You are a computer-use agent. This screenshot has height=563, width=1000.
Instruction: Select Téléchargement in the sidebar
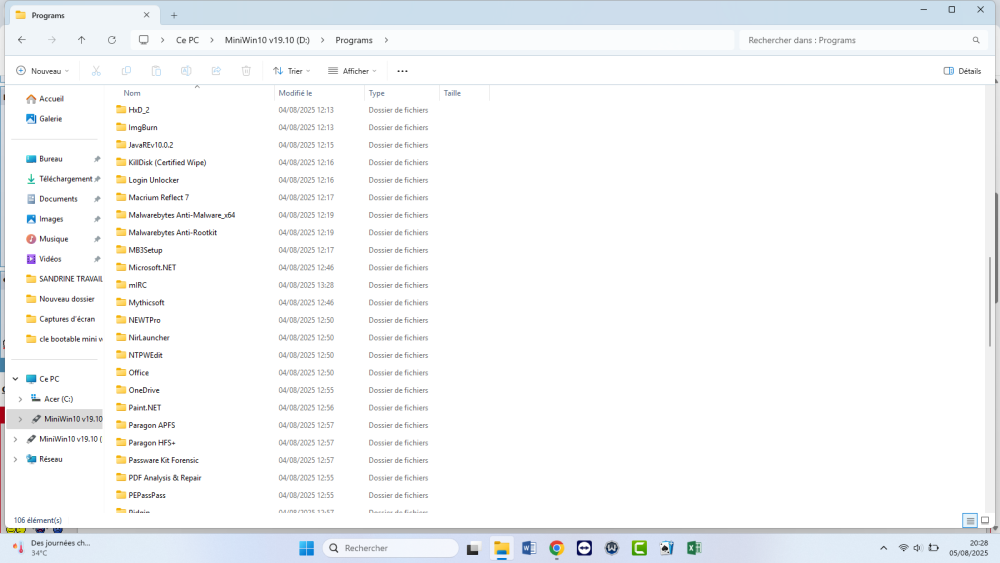(65, 179)
